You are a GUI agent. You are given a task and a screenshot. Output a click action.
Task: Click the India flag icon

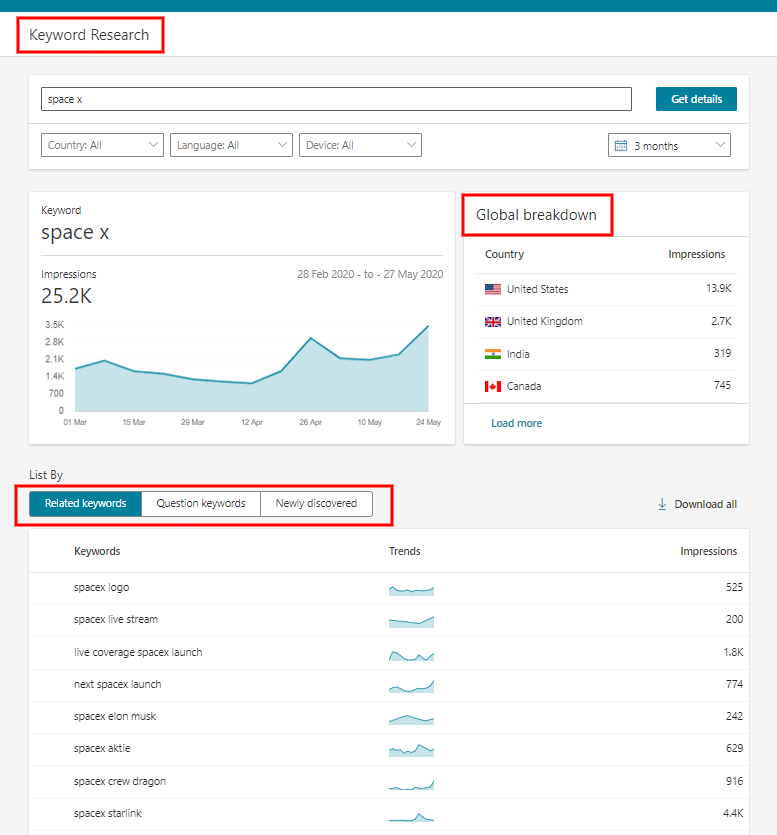pyautogui.click(x=493, y=354)
